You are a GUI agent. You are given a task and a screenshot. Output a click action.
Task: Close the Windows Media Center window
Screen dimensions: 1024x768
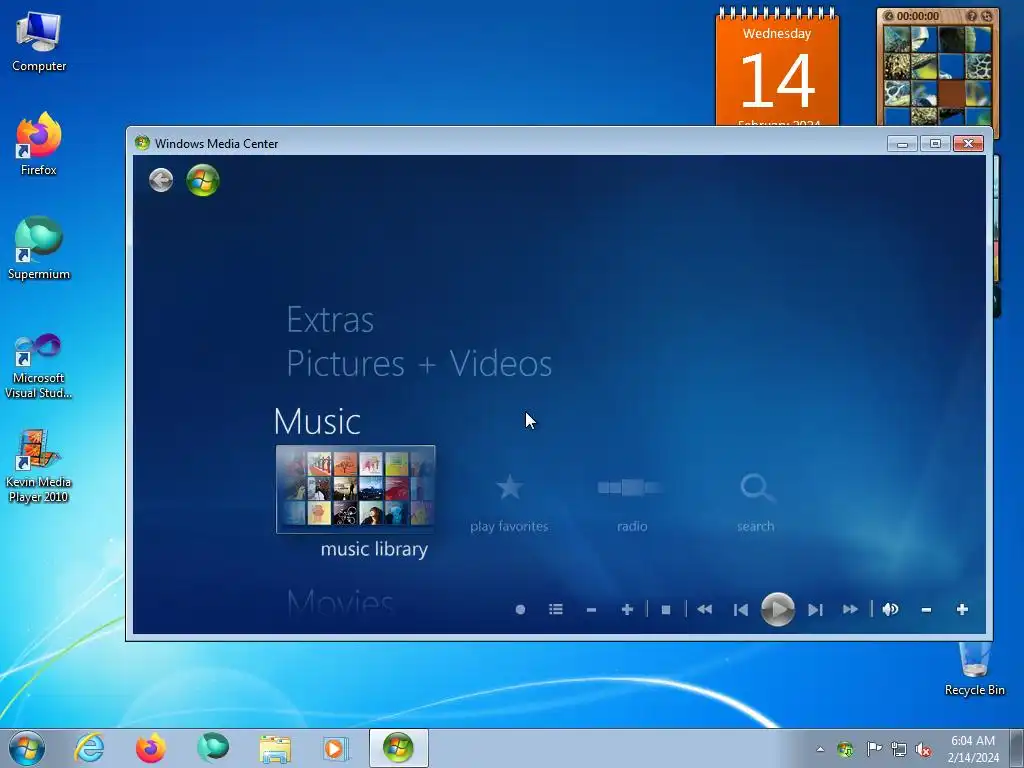[x=968, y=144]
